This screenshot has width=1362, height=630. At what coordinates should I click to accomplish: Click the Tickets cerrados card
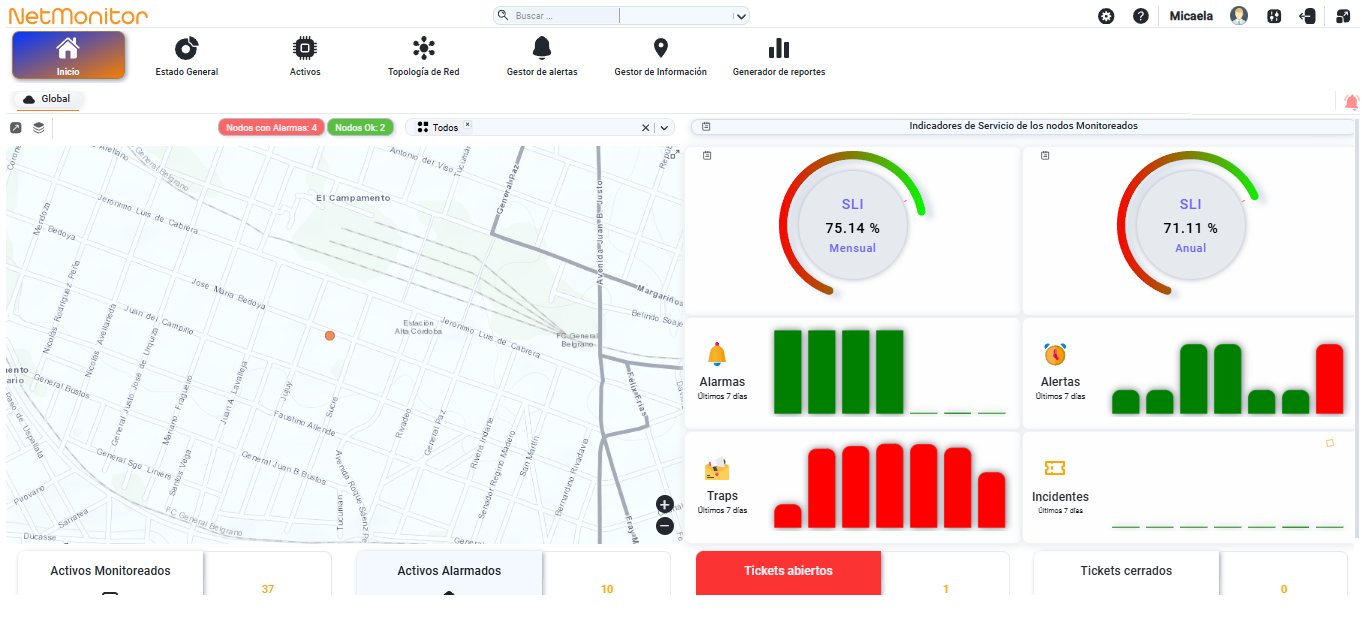[1126, 572]
